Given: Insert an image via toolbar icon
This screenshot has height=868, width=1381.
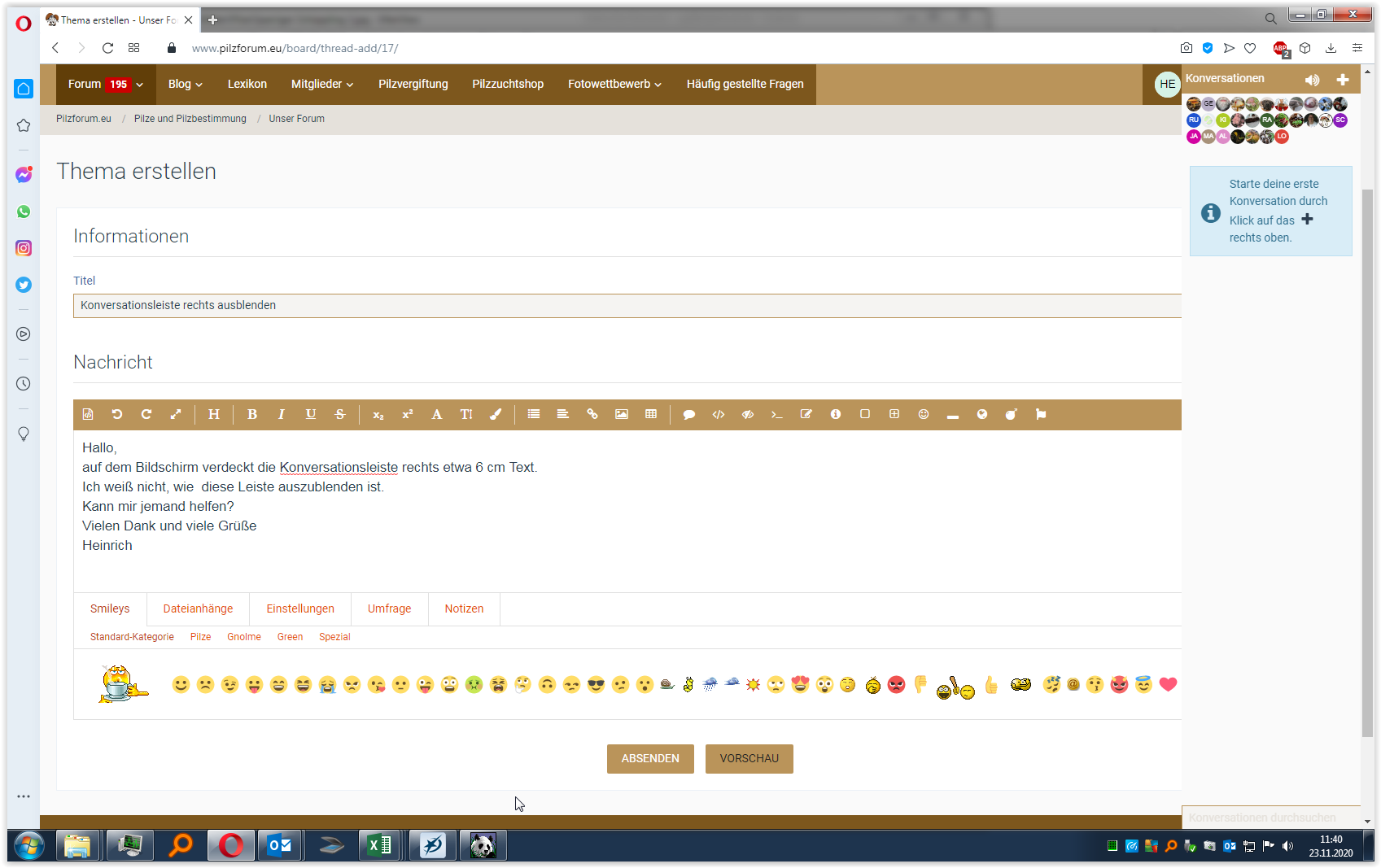Looking at the screenshot, I should tap(622, 414).
